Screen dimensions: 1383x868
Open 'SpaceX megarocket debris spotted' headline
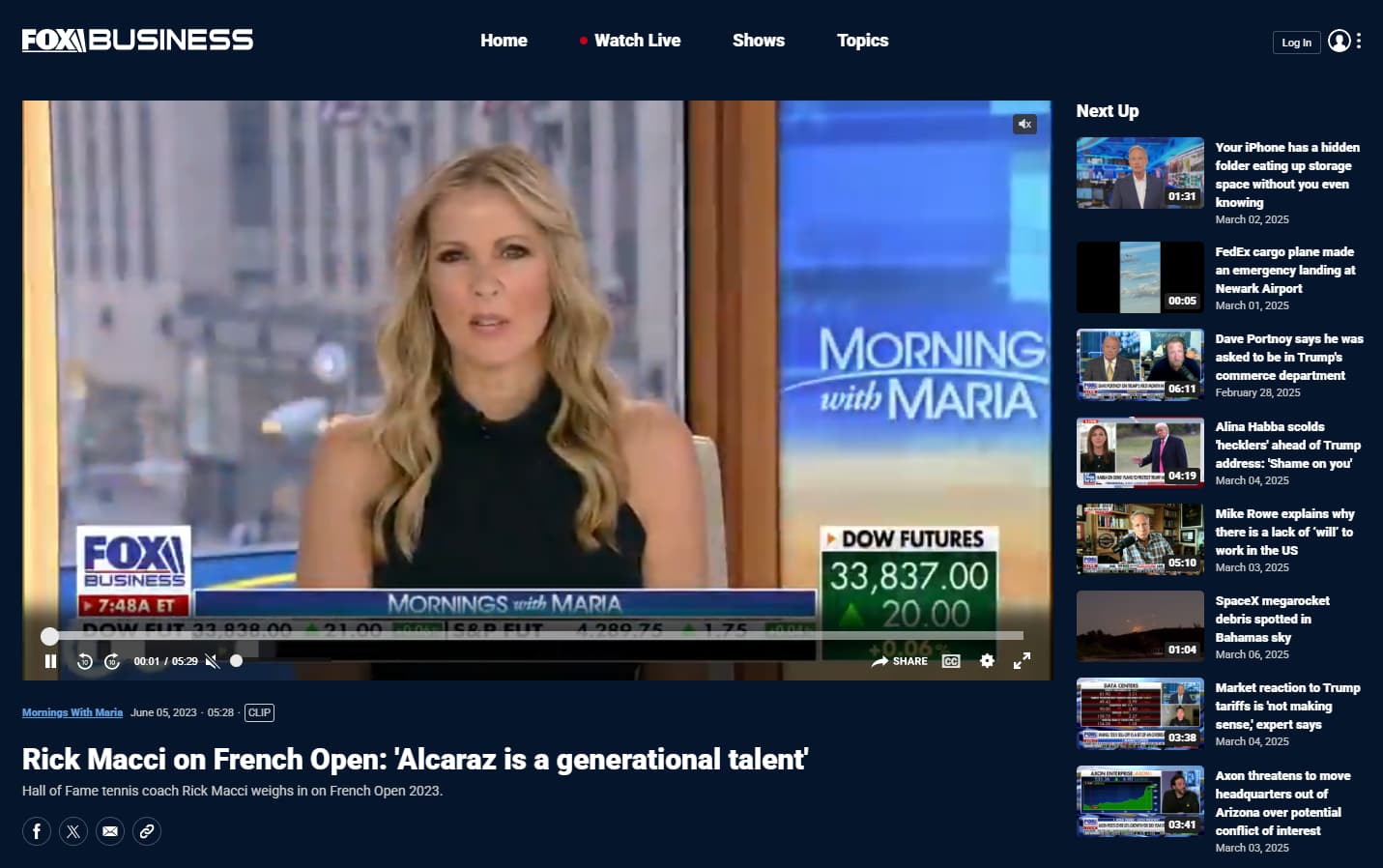[x=1273, y=619]
